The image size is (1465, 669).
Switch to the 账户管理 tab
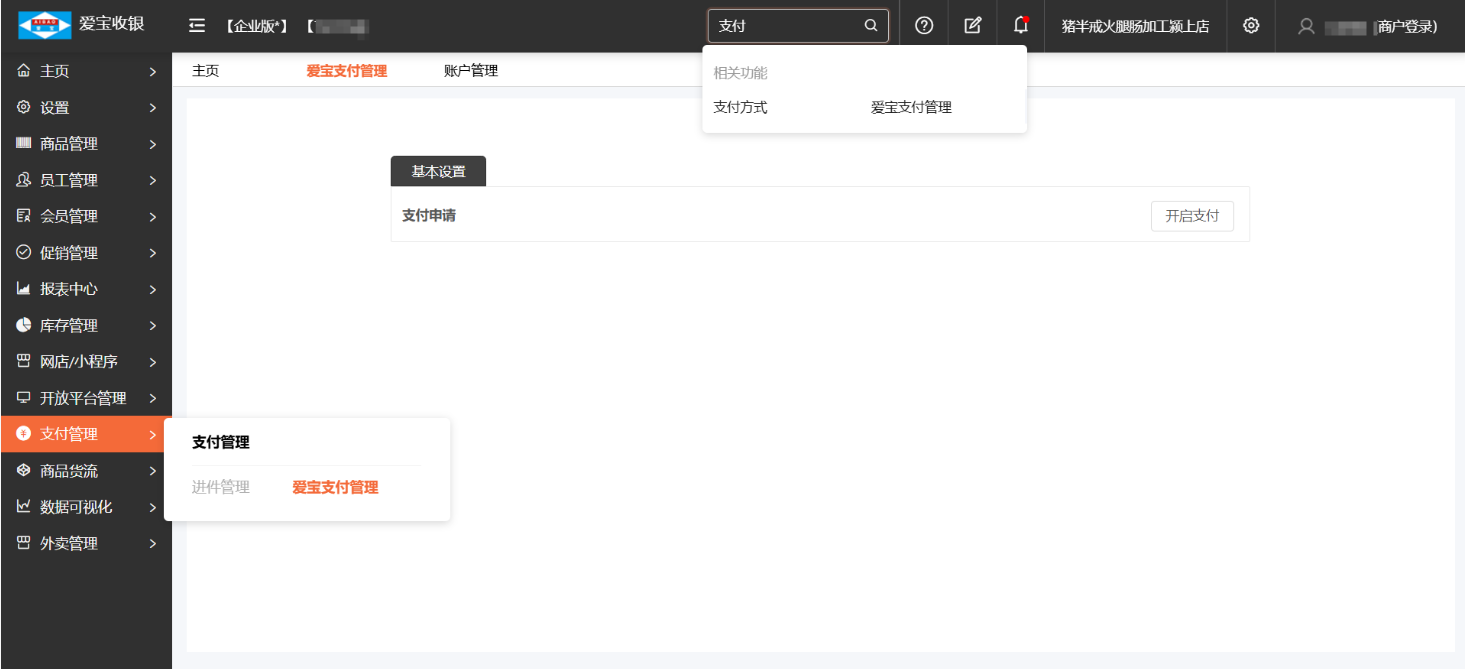[x=470, y=71]
